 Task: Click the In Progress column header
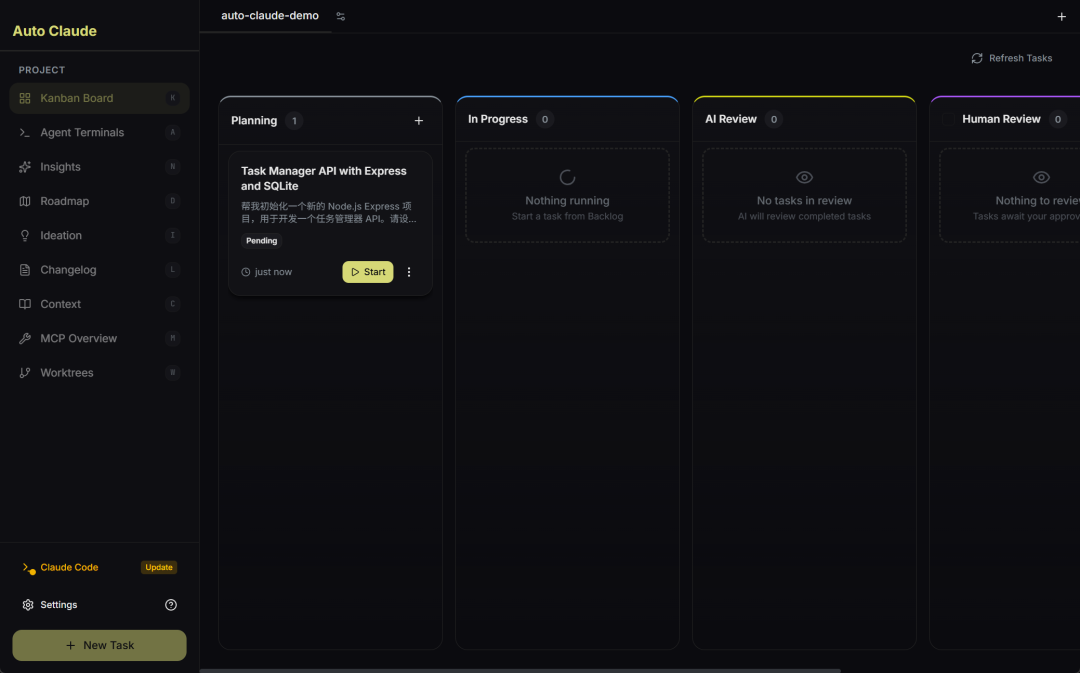[x=498, y=119]
